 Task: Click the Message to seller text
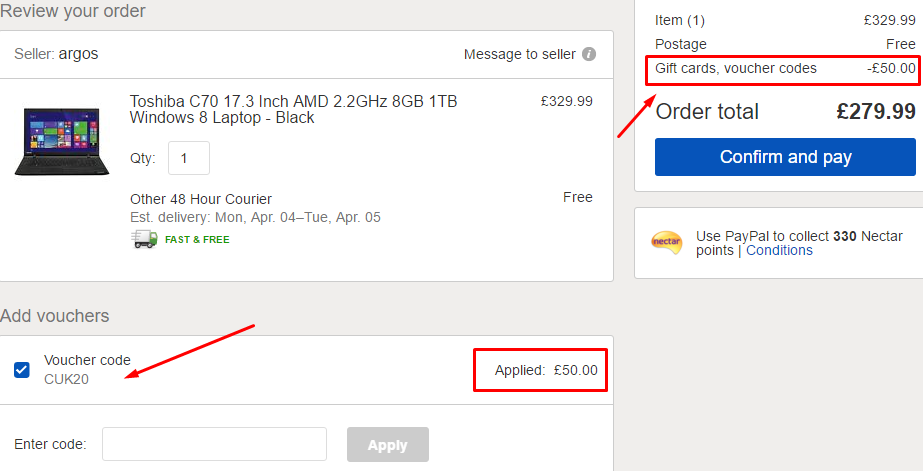click(x=520, y=54)
